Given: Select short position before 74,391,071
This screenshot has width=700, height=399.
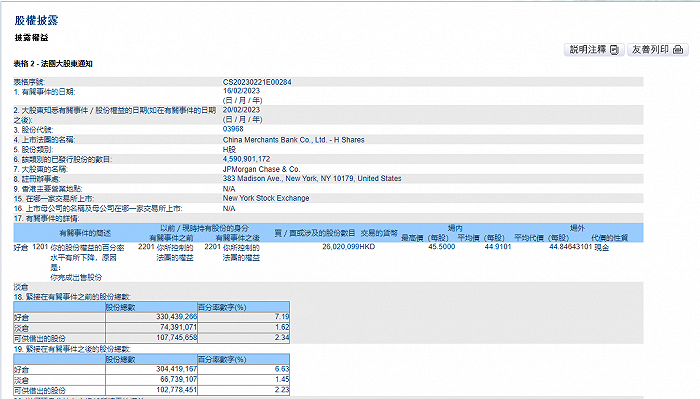Looking at the screenshot, I should [179, 327].
